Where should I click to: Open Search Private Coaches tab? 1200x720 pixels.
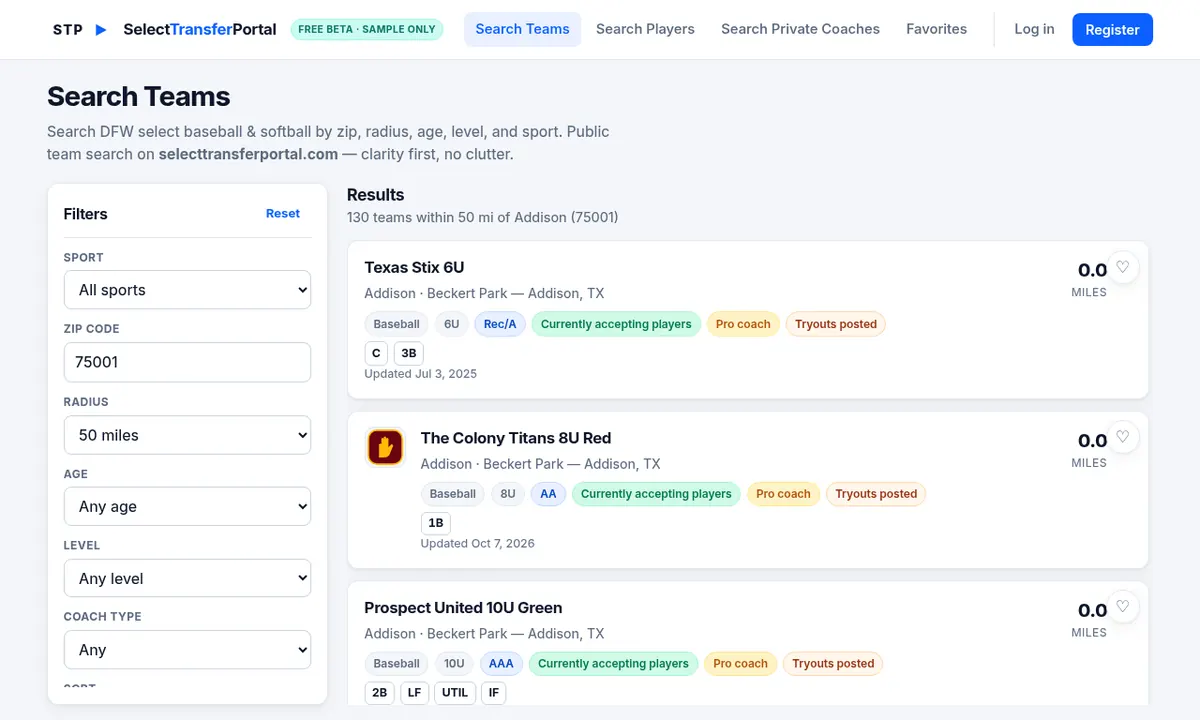click(x=800, y=29)
